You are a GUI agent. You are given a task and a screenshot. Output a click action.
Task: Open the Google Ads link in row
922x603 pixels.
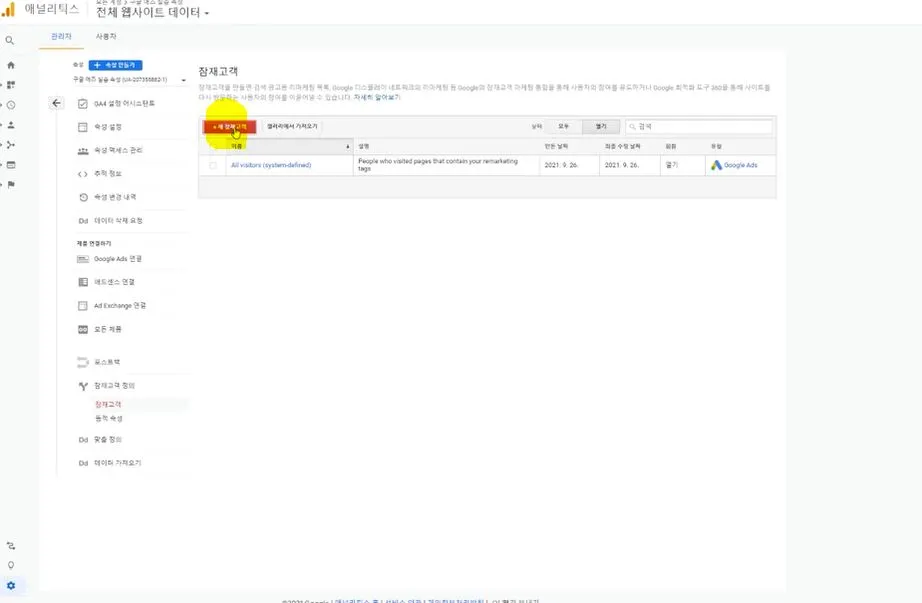(x=740, y=165)
